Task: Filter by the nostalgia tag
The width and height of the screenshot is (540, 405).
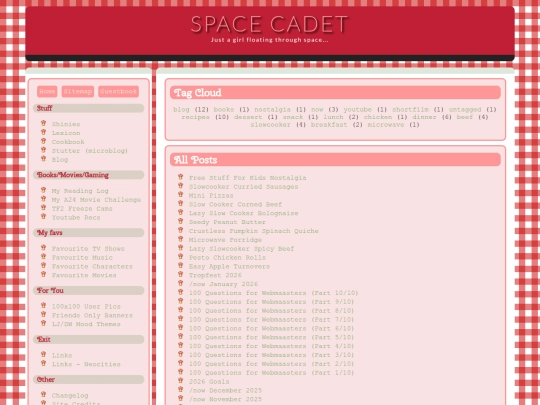Action: point(272,110)
